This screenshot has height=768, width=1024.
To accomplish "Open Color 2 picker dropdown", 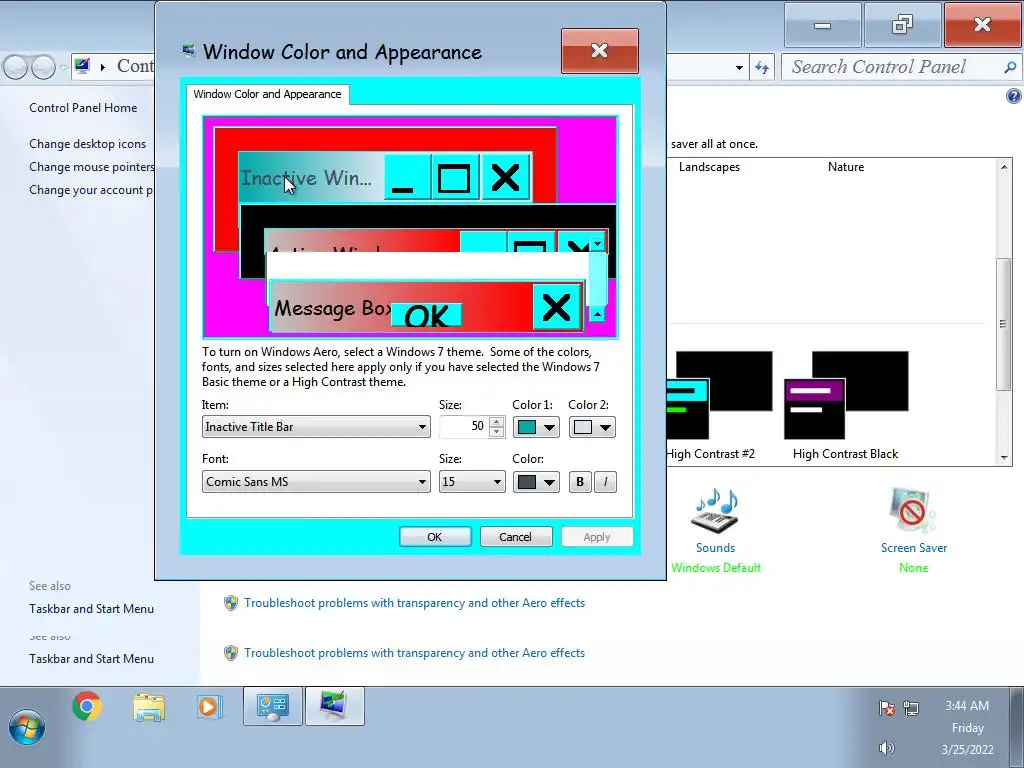I will [x=592, y=427].
